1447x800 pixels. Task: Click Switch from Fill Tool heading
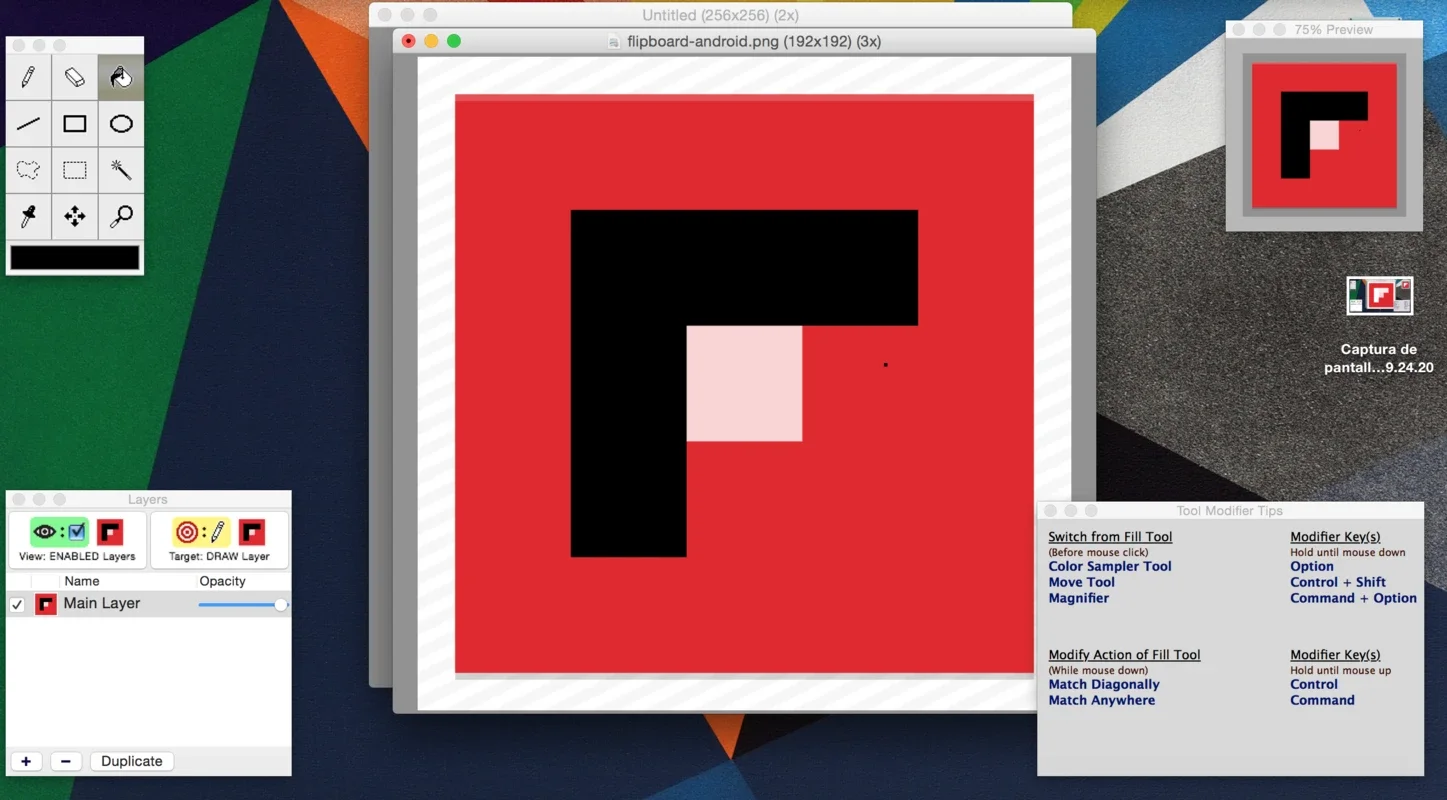pyautogui.click(x=1110, y=537)
